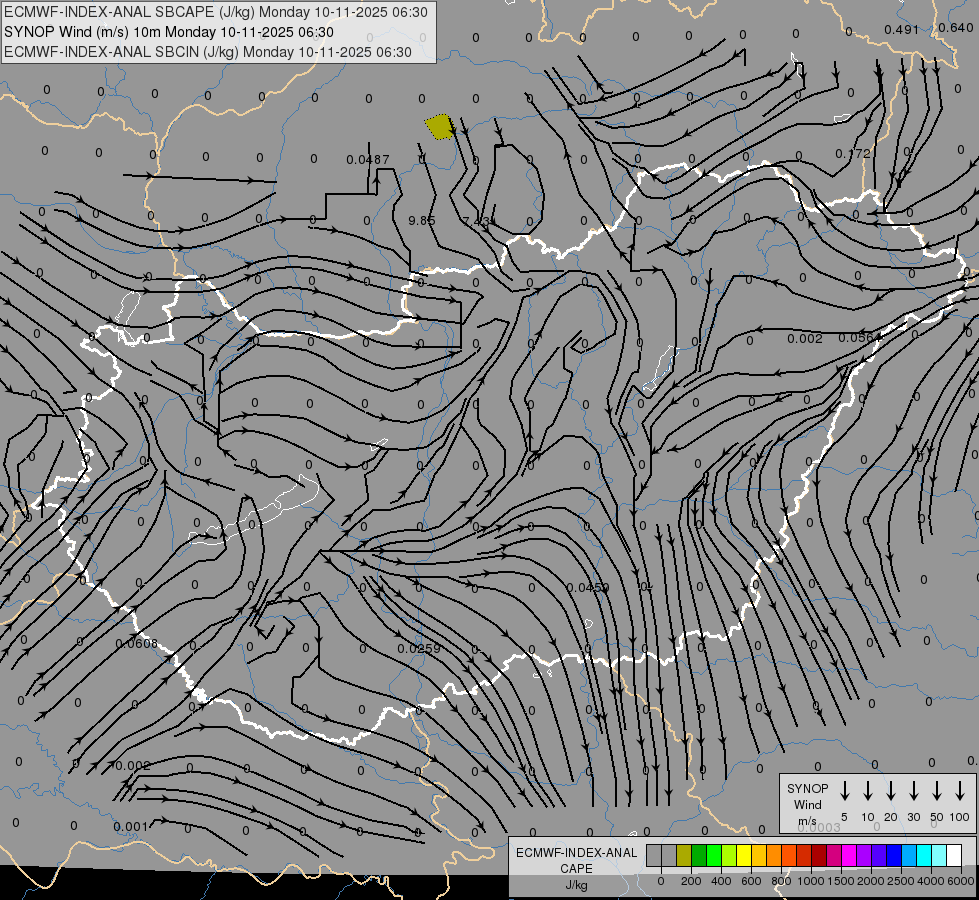Screen dimensions: 979x900
Task: Click the 400 tick label on the color bar
Action: click(x=721, y=881)
